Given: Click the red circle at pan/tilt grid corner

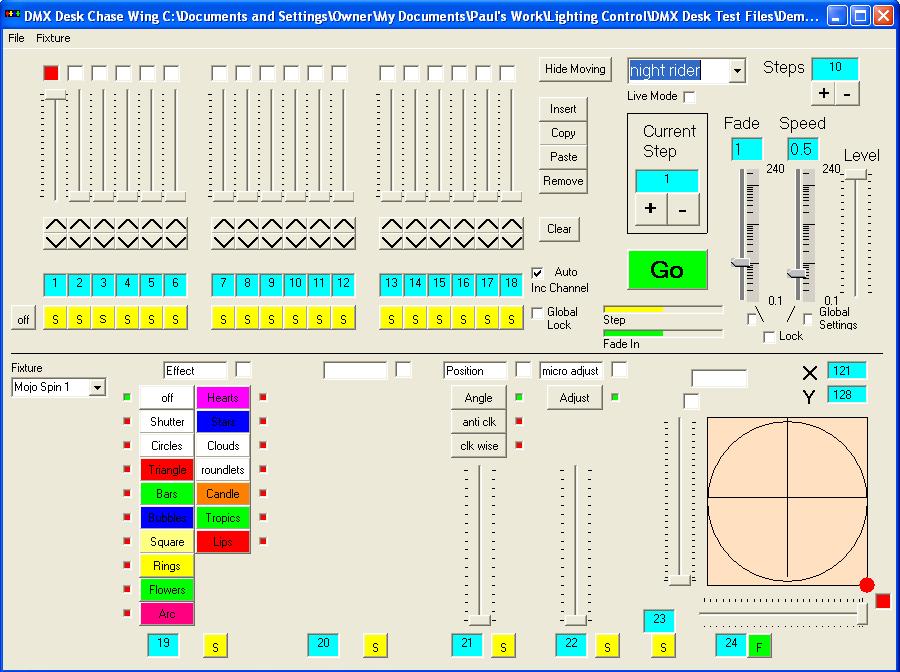Looking at the screenshot, I should [x=866, y=585].
